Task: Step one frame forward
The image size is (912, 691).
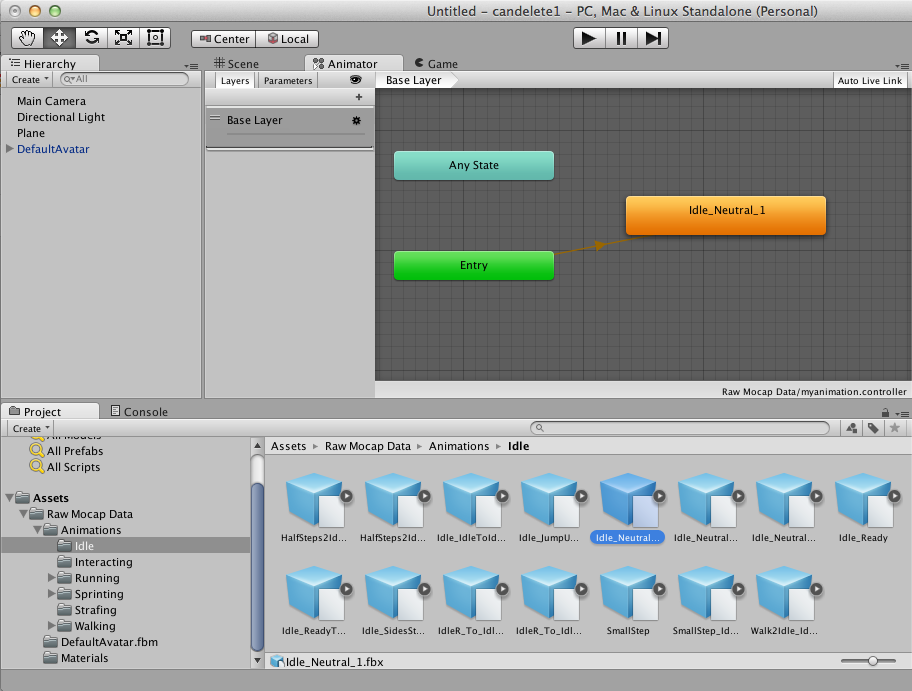Action: (653, 38)
